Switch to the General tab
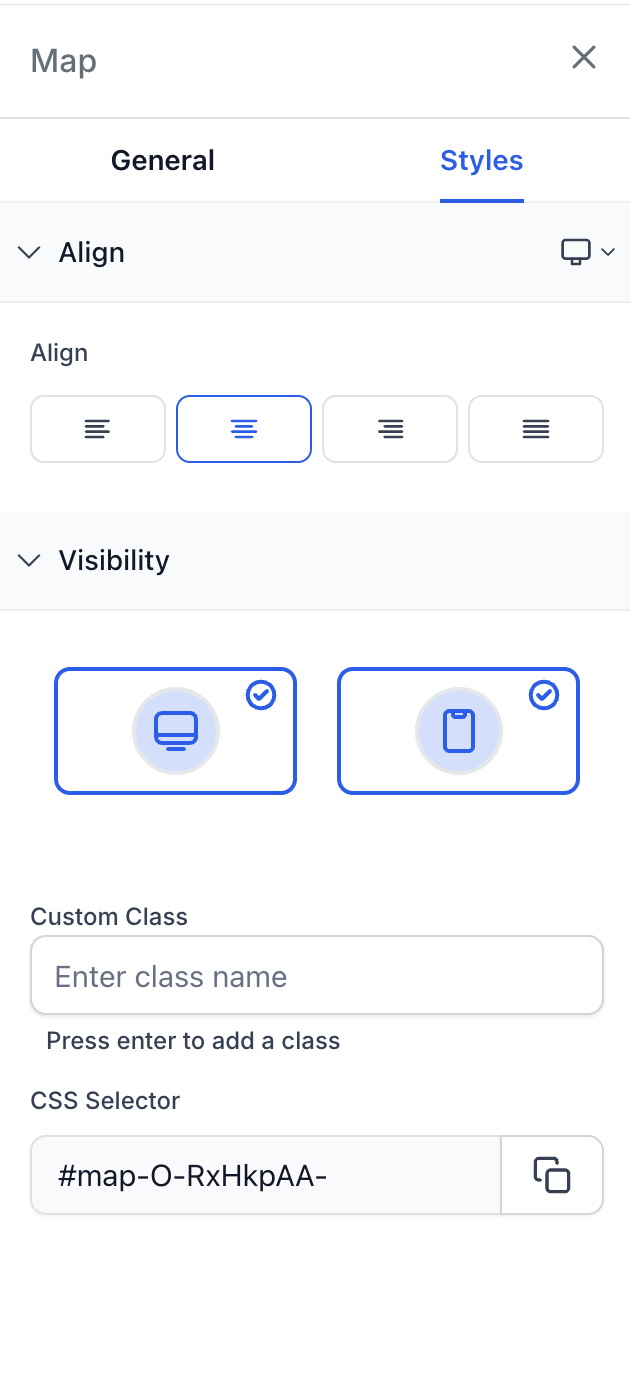630x1386 pixels. click(x=163, y=160)
